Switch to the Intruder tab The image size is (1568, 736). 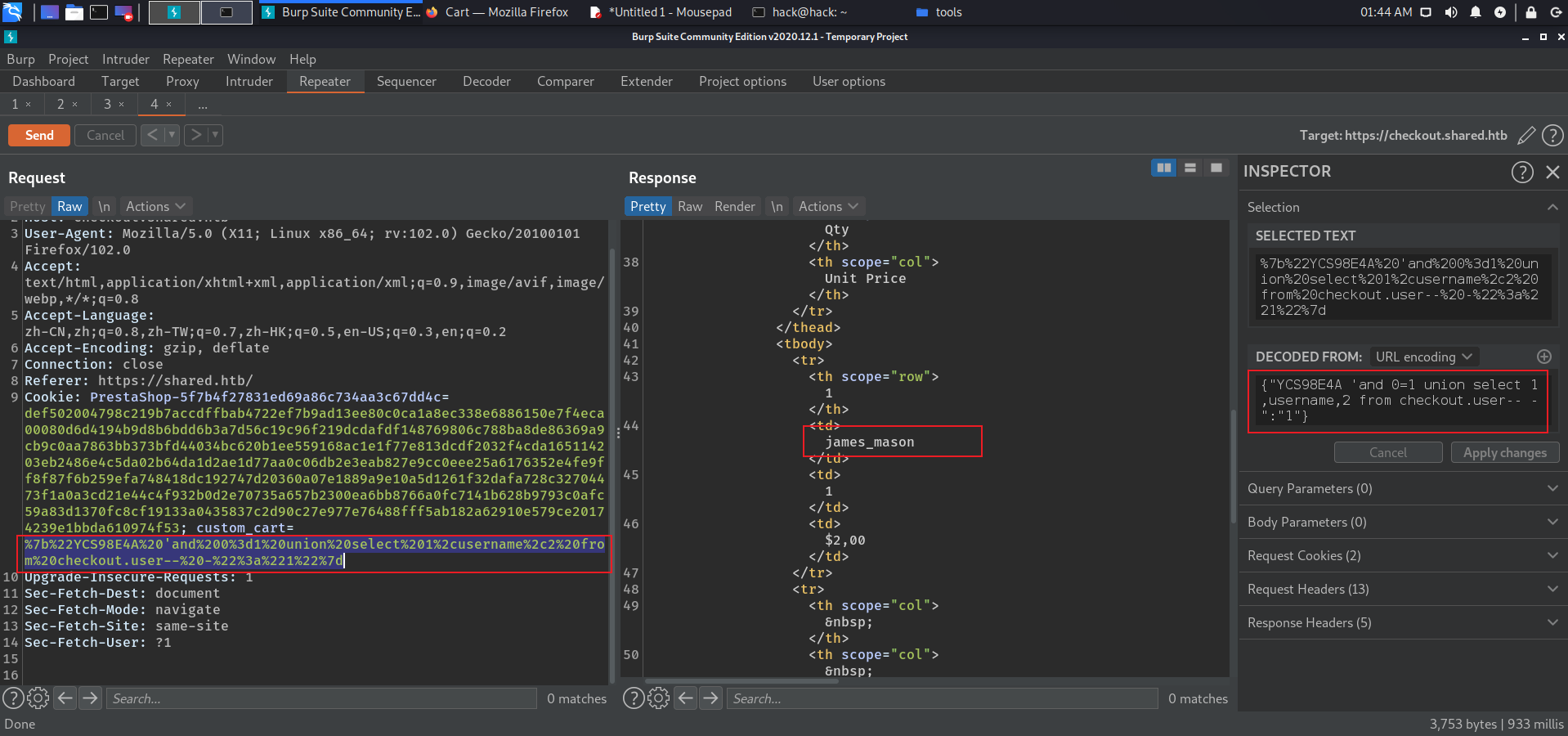click(x=249, y=82)
